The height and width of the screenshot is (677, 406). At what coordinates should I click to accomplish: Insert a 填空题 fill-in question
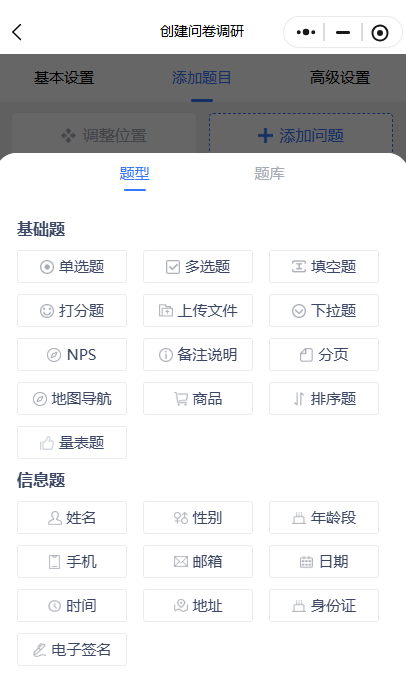[324, 266]
